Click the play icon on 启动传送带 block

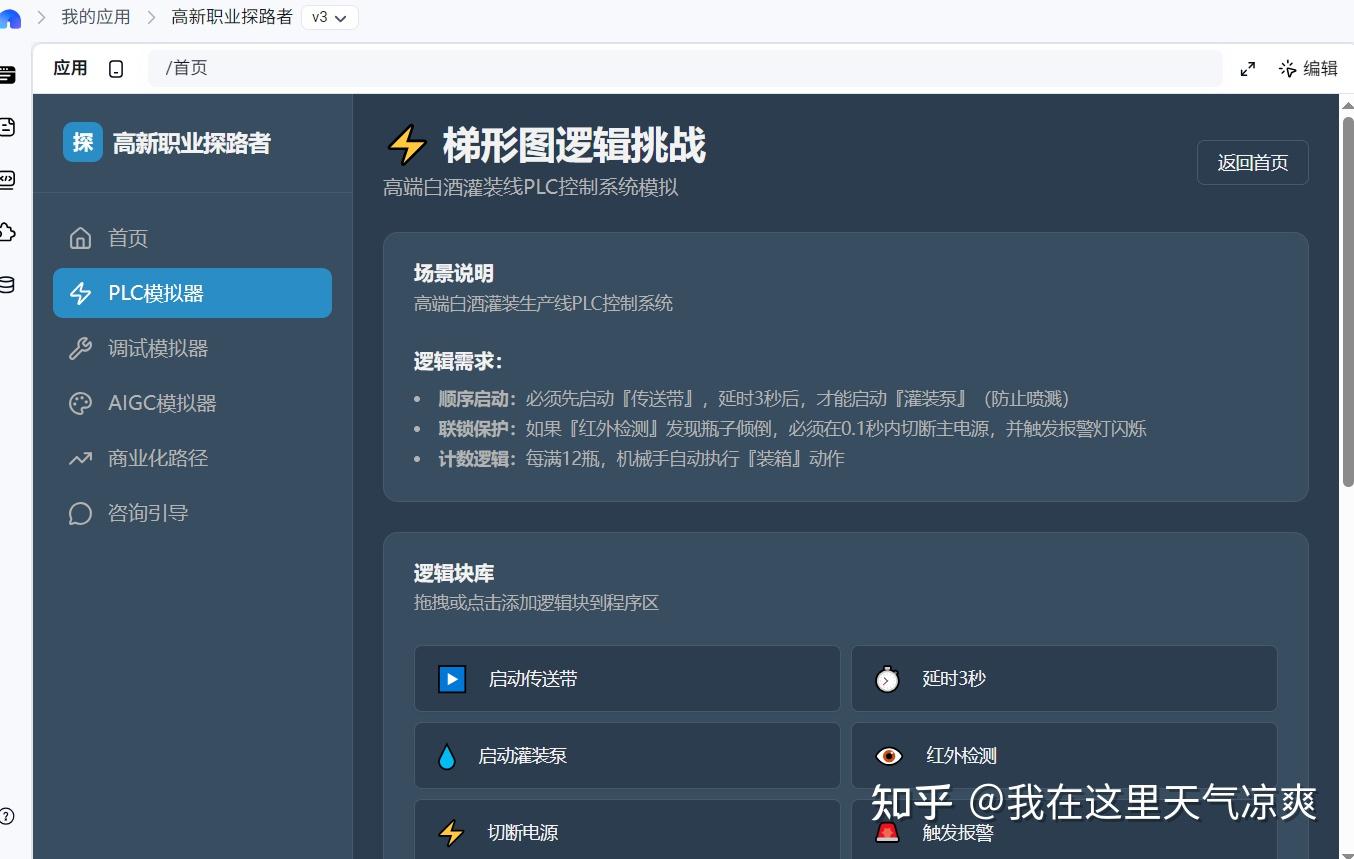click(x=452, y=678)
